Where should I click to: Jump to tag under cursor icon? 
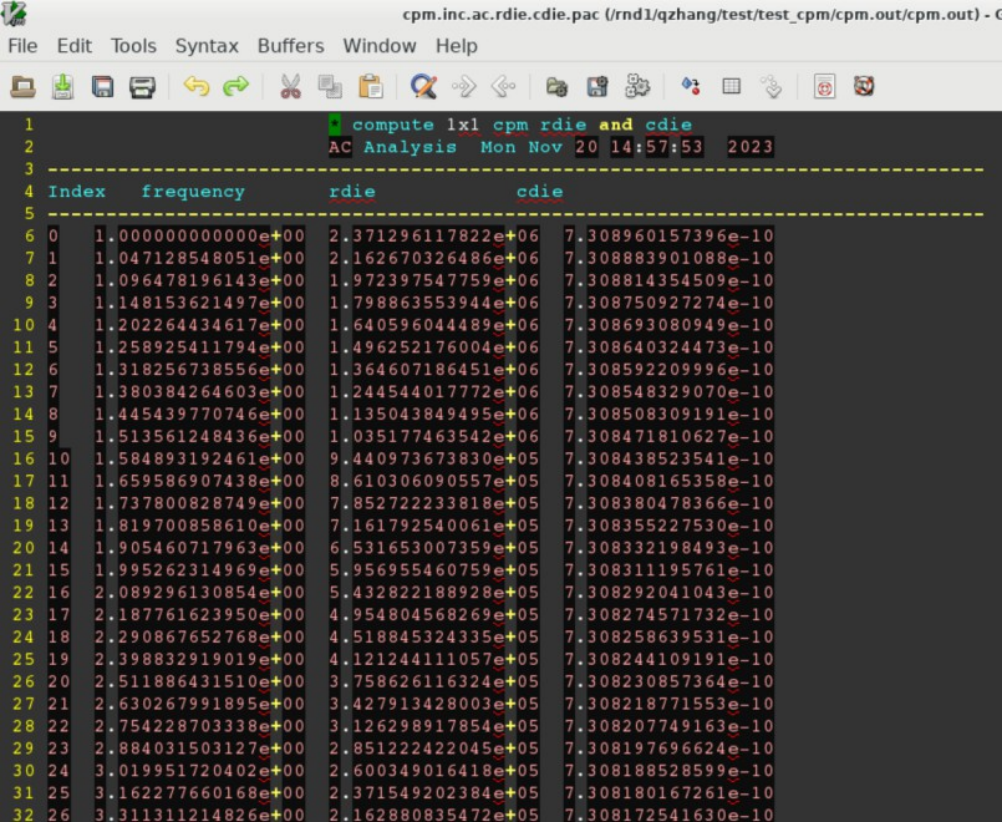pyautogui.click(x=772, y=86)
